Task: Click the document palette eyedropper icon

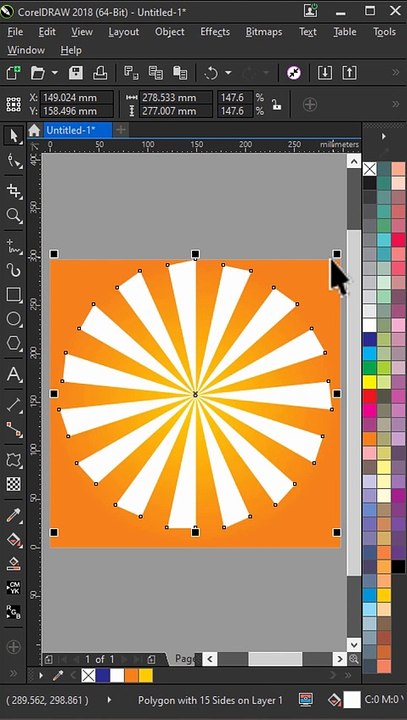Action: pos(58,675)
